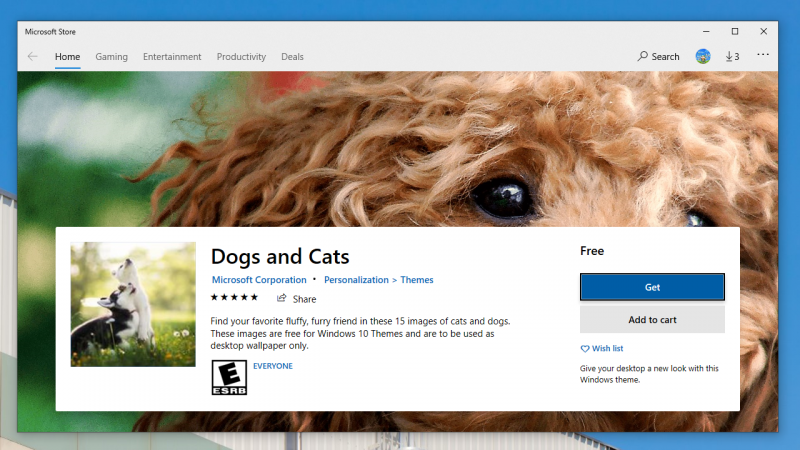Click the Share icon
Viewport: 800px width, 450px height.
tap(282, 298)
